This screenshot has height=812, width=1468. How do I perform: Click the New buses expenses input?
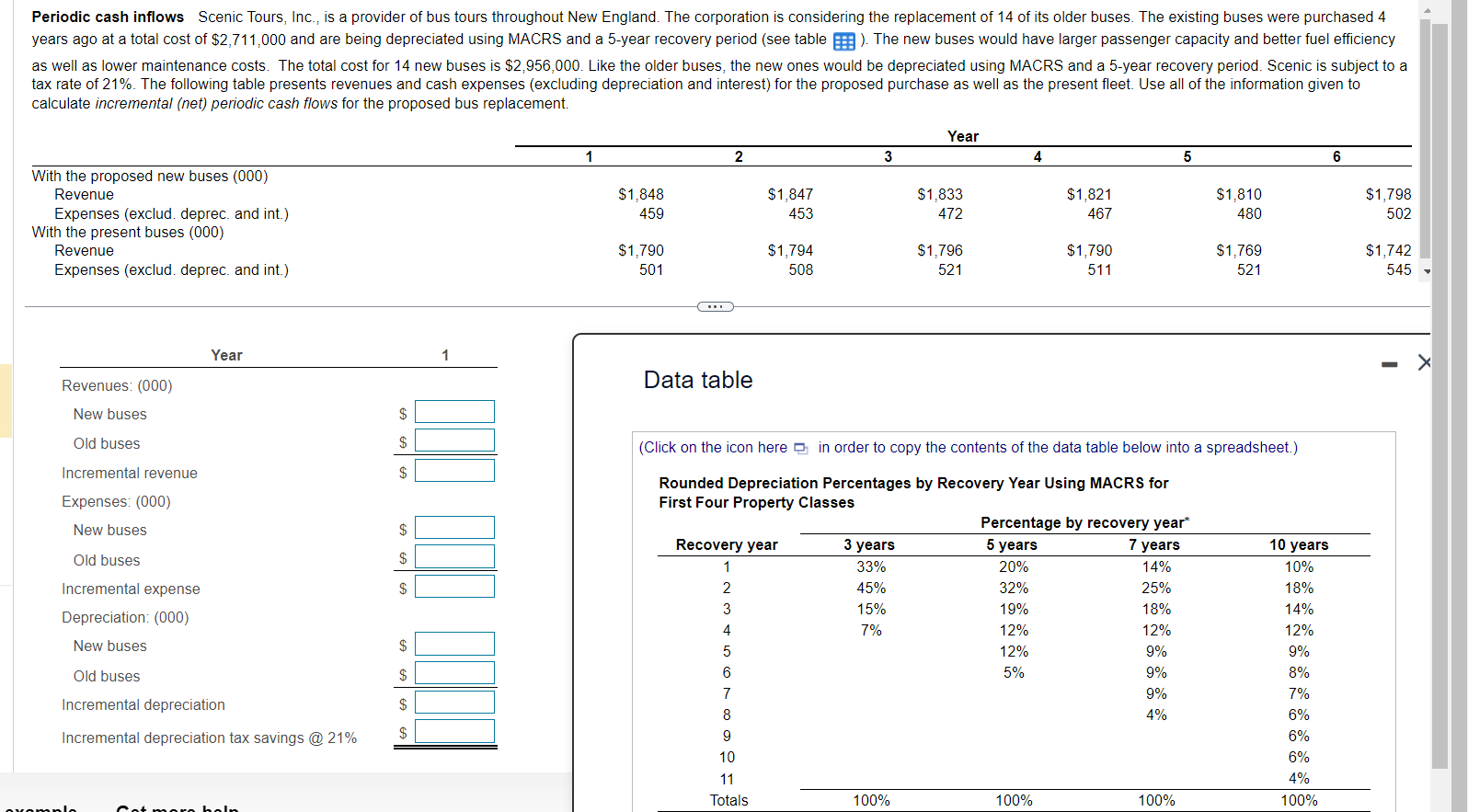(x=454, y=528)
